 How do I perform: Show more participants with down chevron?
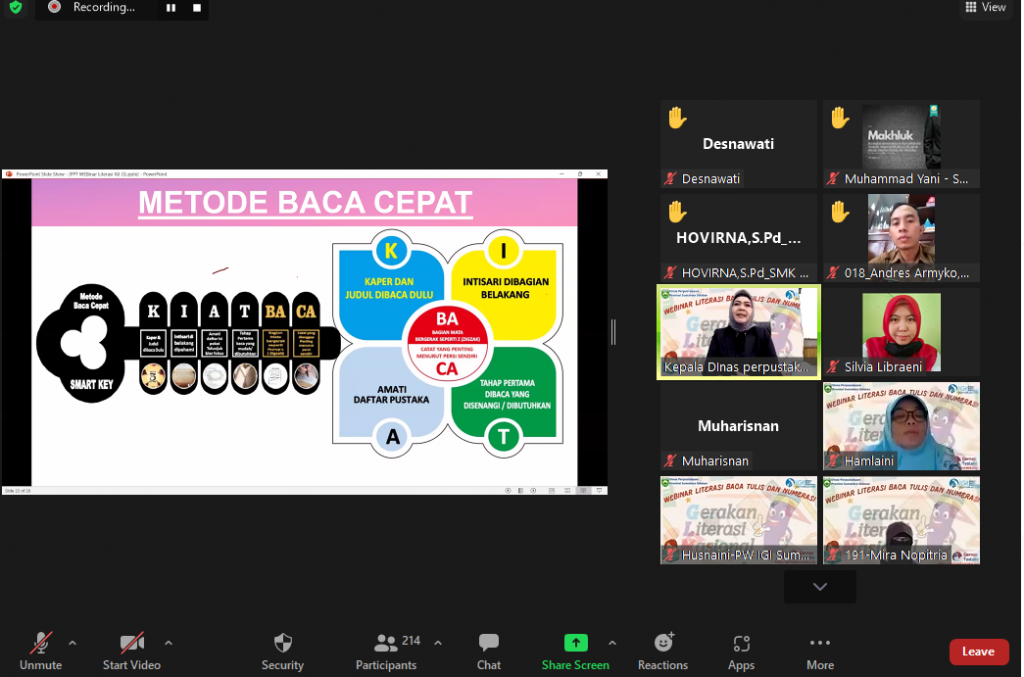tap(820, 587)
